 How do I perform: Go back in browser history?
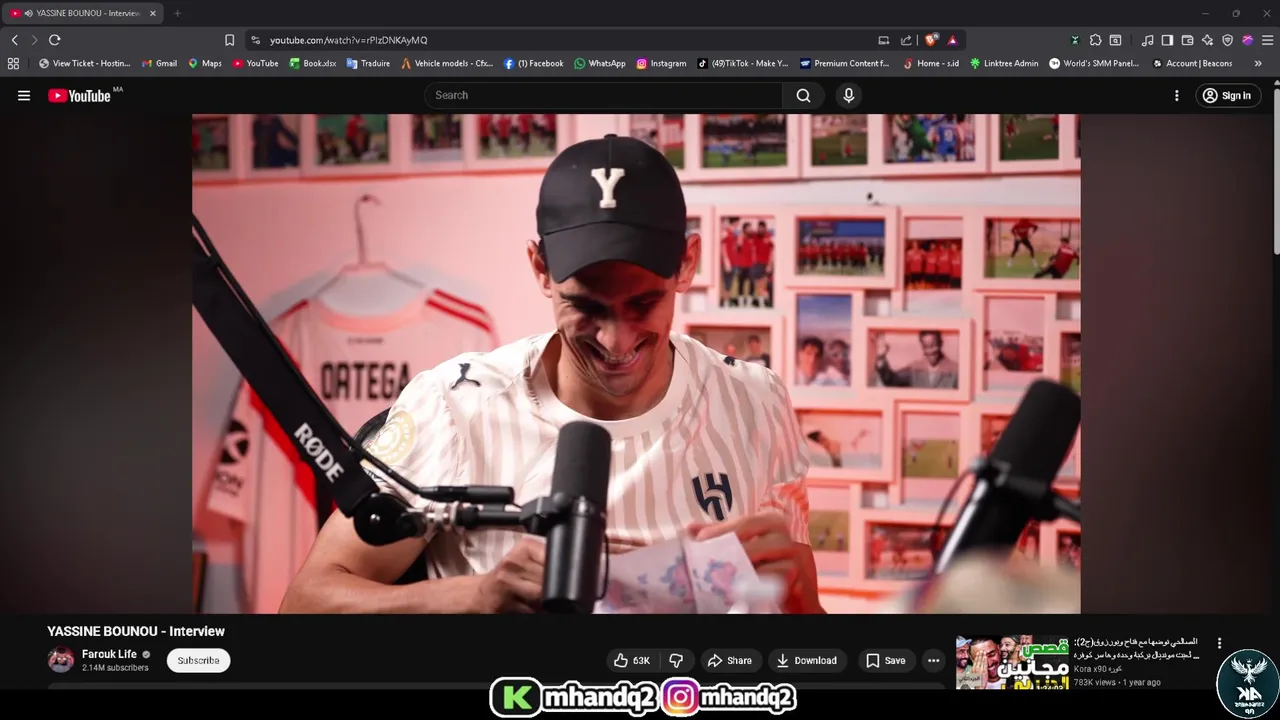click(x=14, y=40)
